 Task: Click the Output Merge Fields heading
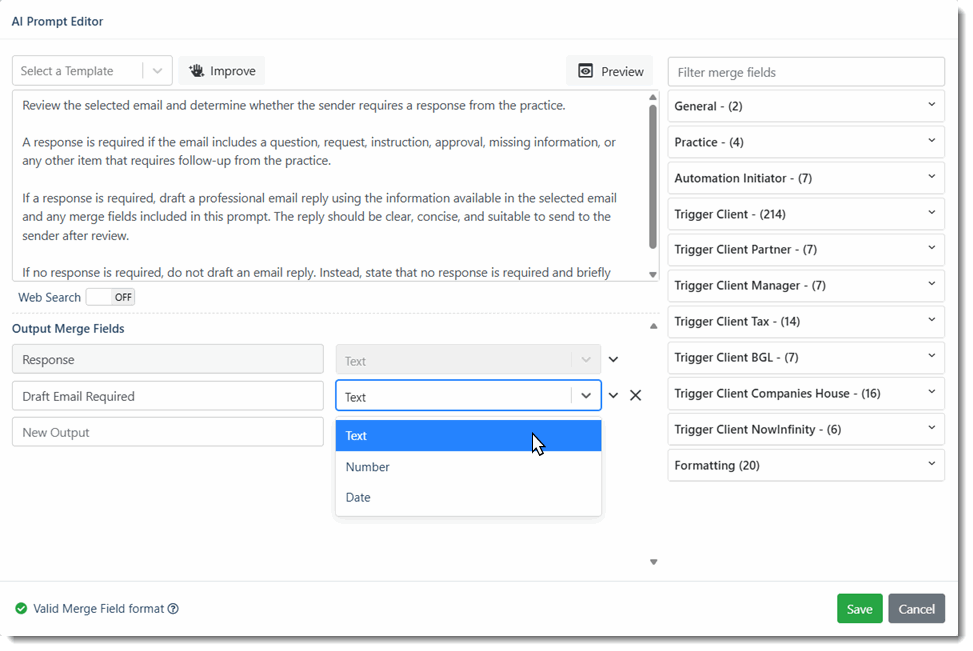(x=68, y=328)
